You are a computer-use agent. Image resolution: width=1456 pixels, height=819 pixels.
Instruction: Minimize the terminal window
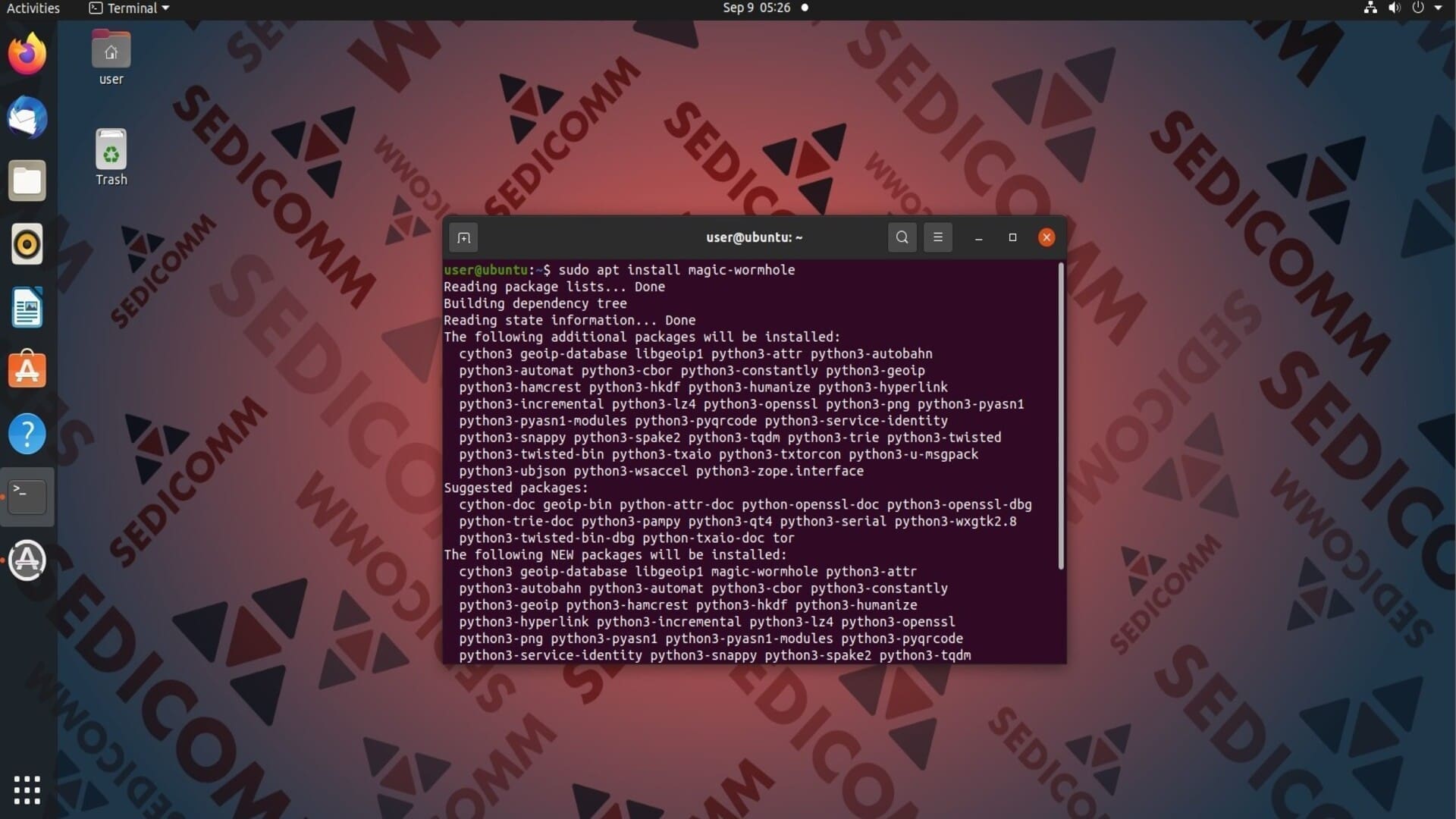tap(979, 237)
